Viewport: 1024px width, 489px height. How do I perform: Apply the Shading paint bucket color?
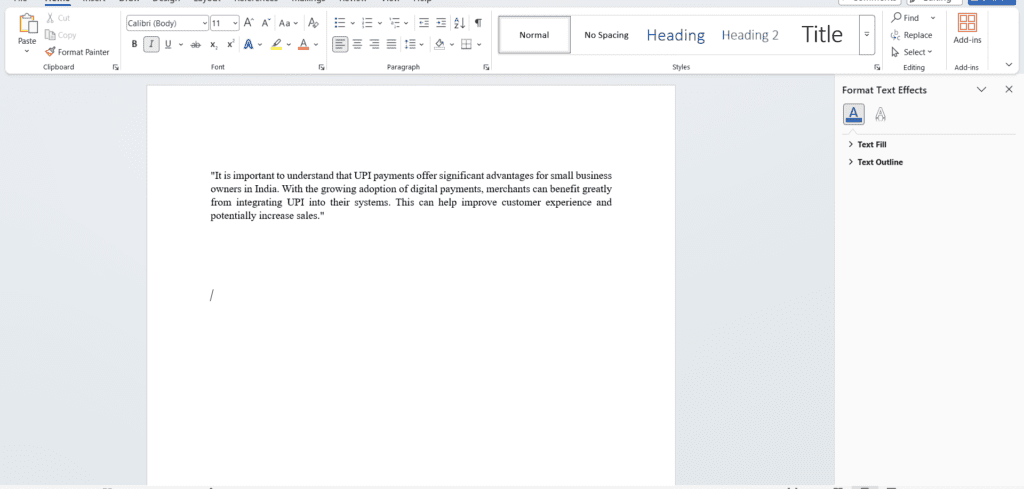pos(440,44)
